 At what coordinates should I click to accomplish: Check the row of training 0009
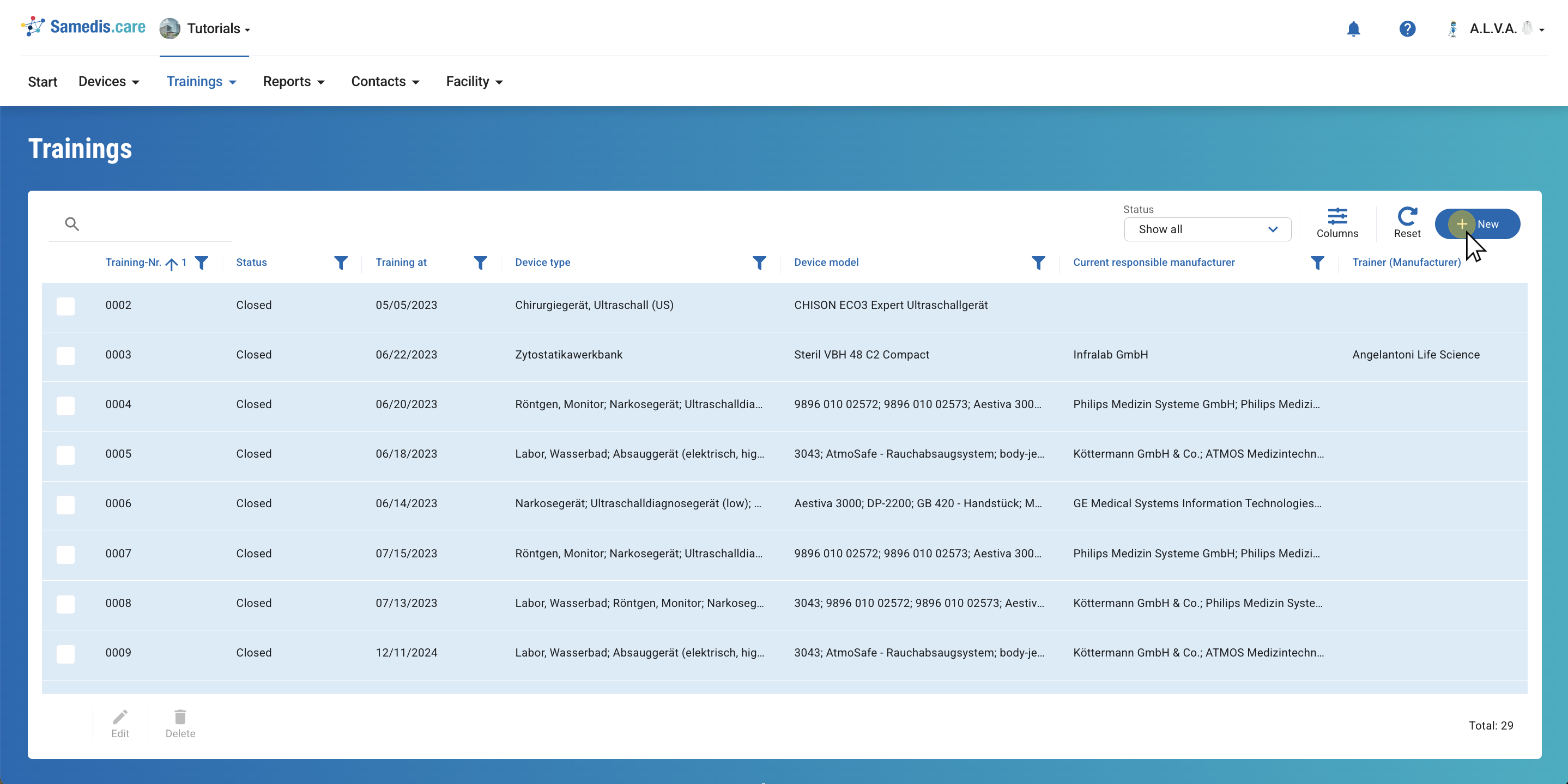click(x=66, y=653)
